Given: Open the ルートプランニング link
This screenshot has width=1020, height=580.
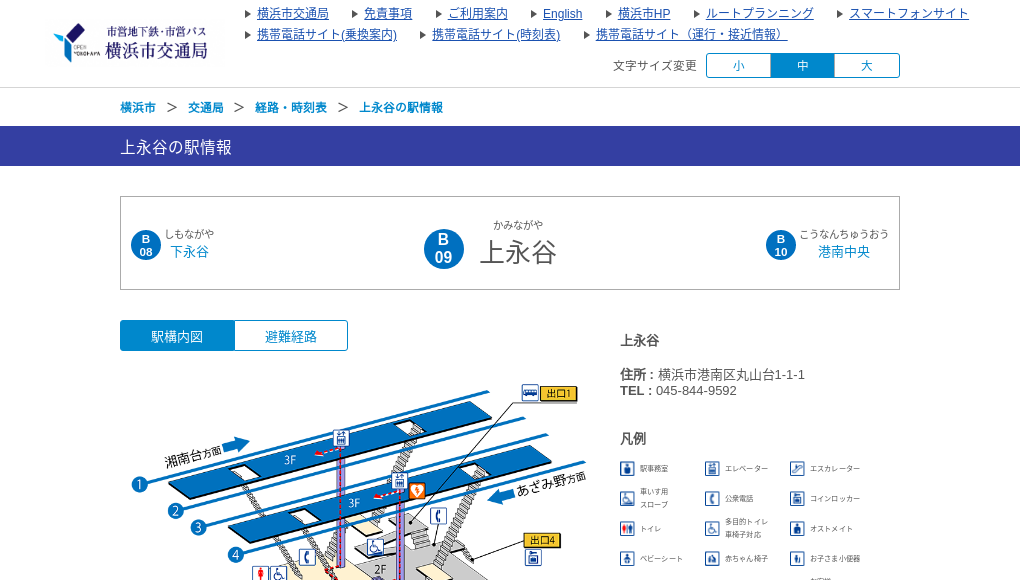Looking at the screenshot, I should coord(759,14).
